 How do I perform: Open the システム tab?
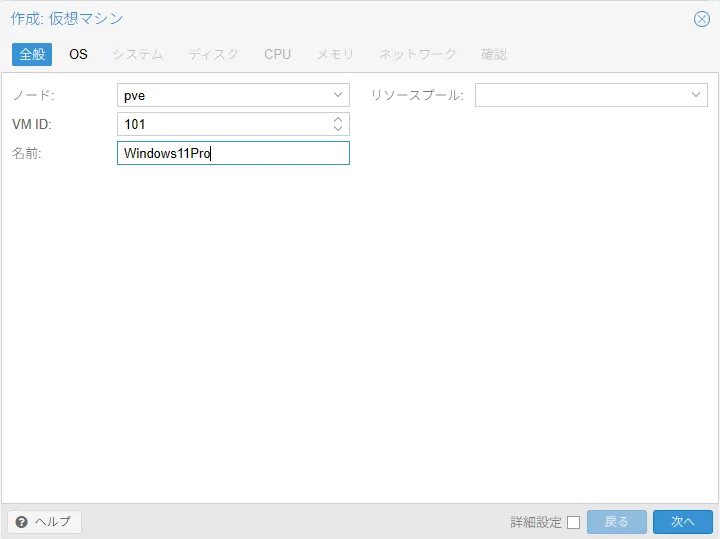(x=138, y=54)
